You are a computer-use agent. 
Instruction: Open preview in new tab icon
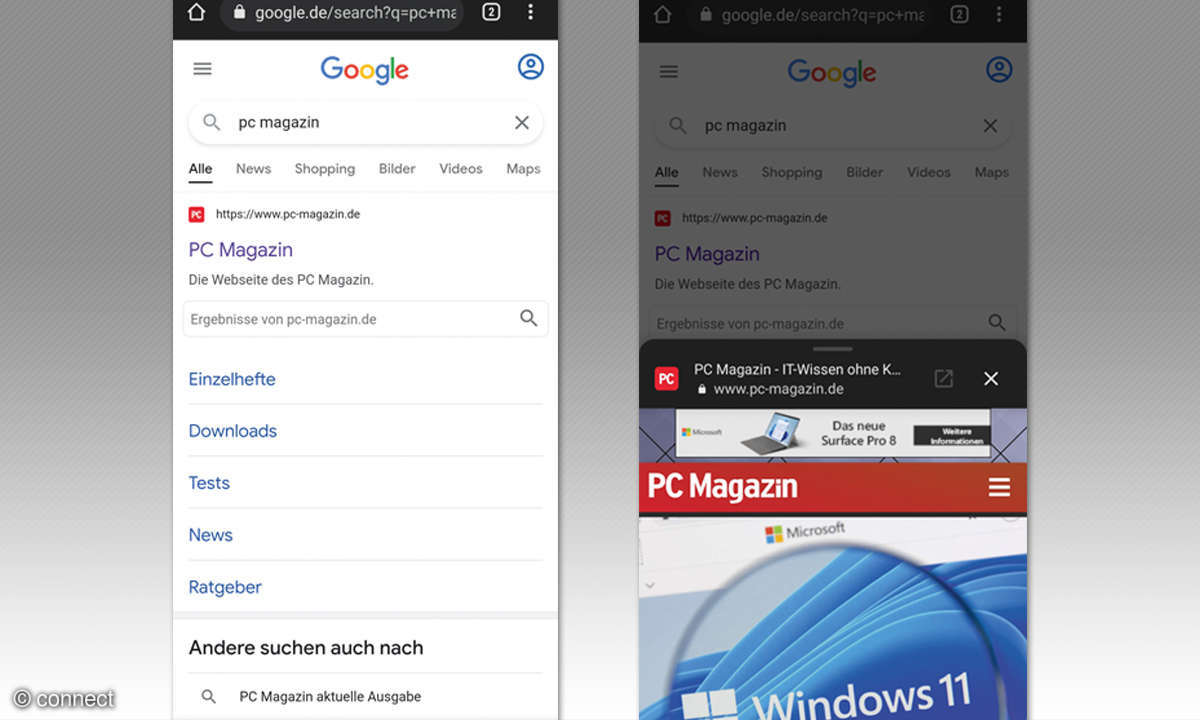point(943,378)
